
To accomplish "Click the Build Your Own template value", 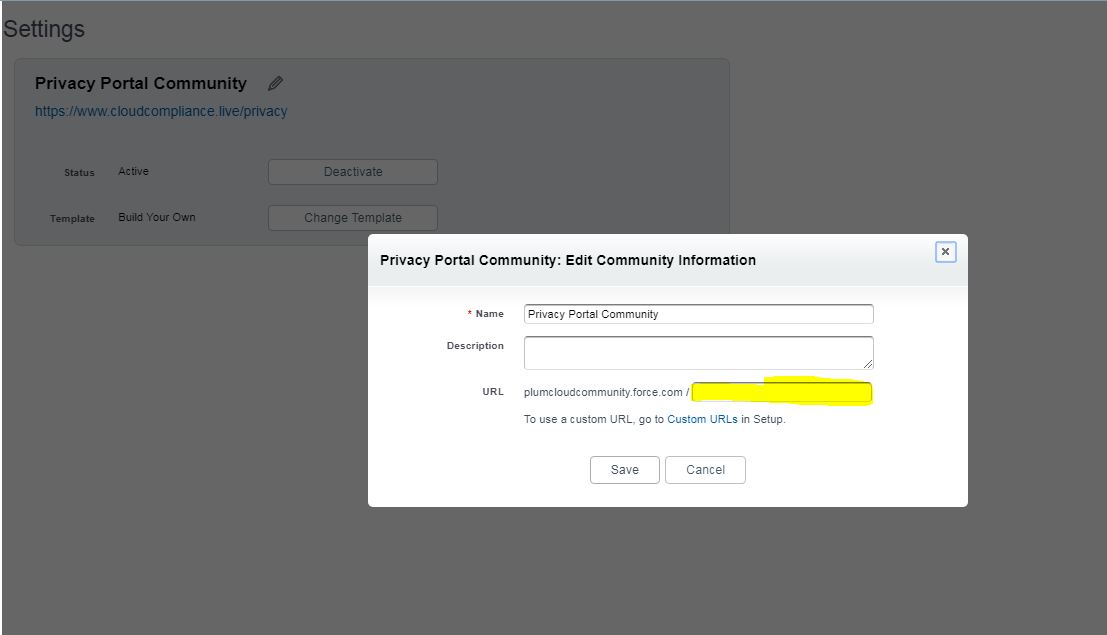I will [157, 218].
